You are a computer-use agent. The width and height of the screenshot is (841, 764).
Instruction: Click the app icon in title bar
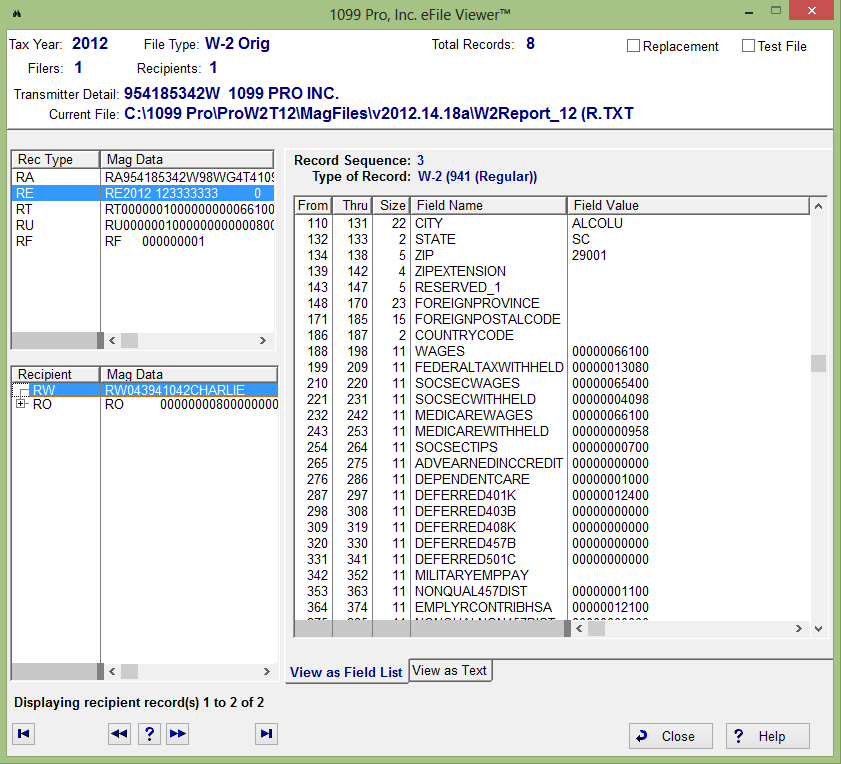tap(17, 15)
